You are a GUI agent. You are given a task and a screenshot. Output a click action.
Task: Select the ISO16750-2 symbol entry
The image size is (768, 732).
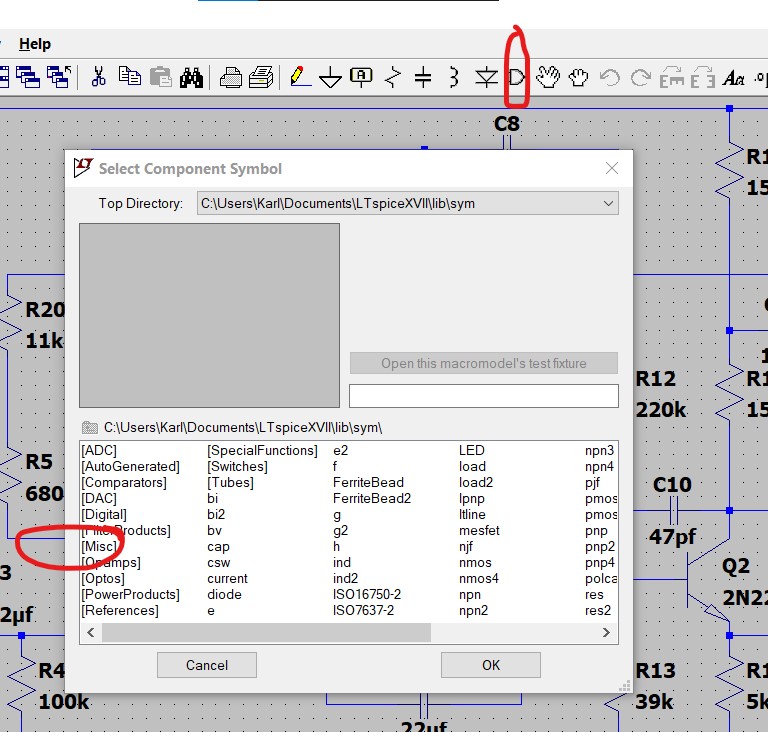point(367,594)
